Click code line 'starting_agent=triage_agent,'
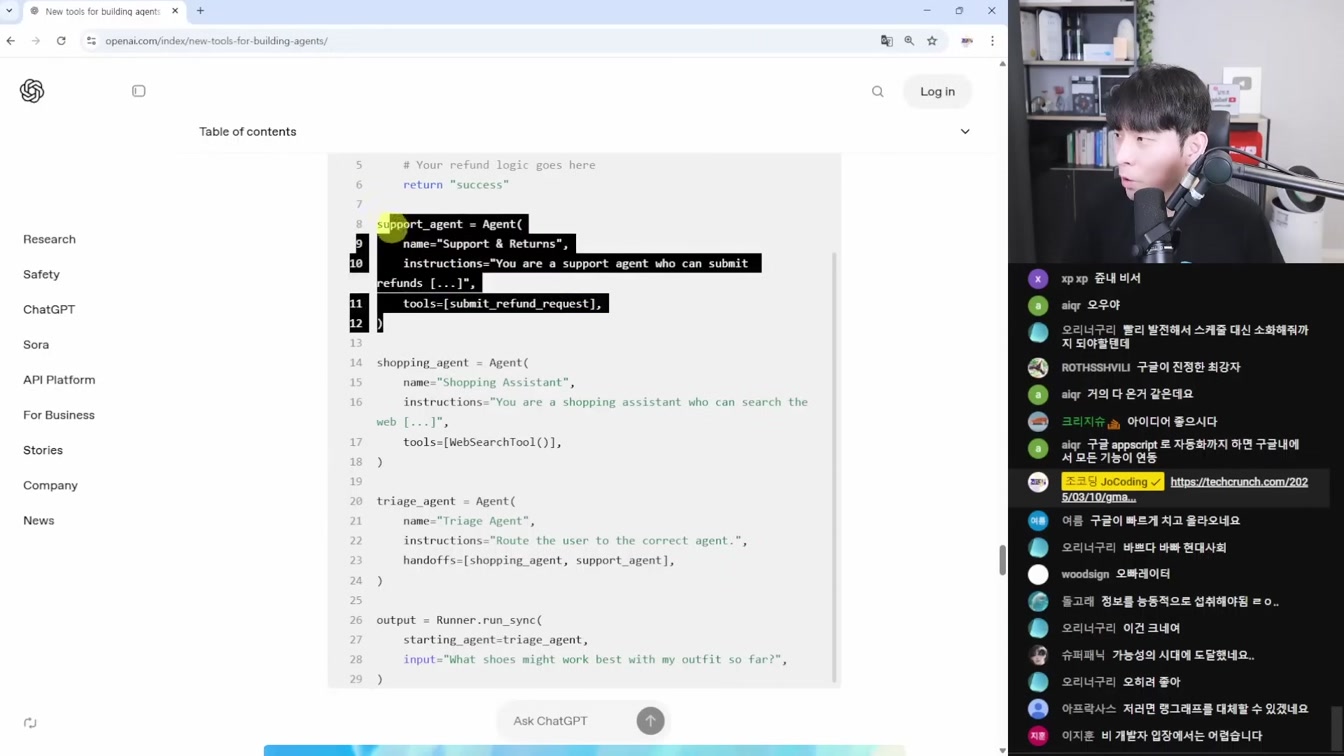Image resolution: width=1344 pixels, height=756 pixels. coord(496,640)
